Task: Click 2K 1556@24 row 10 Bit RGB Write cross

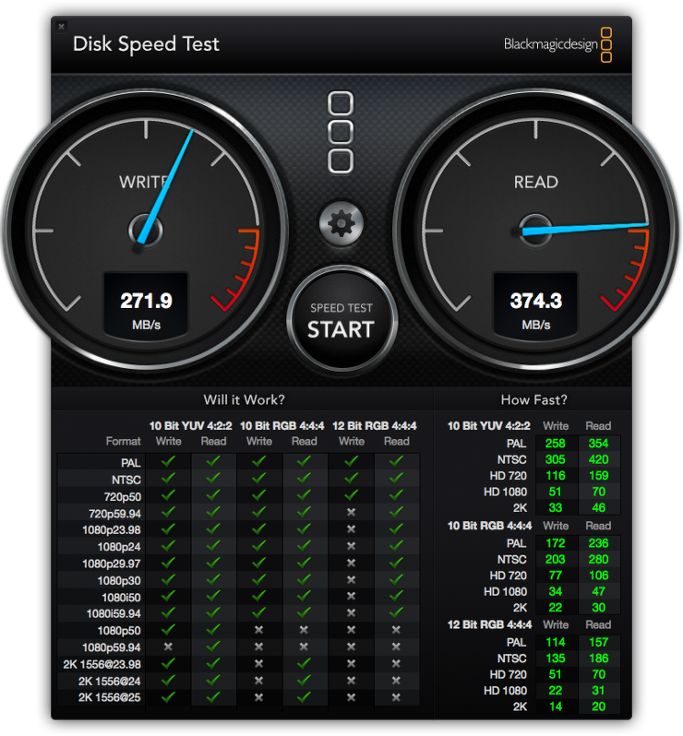Action: click(259, 681)
